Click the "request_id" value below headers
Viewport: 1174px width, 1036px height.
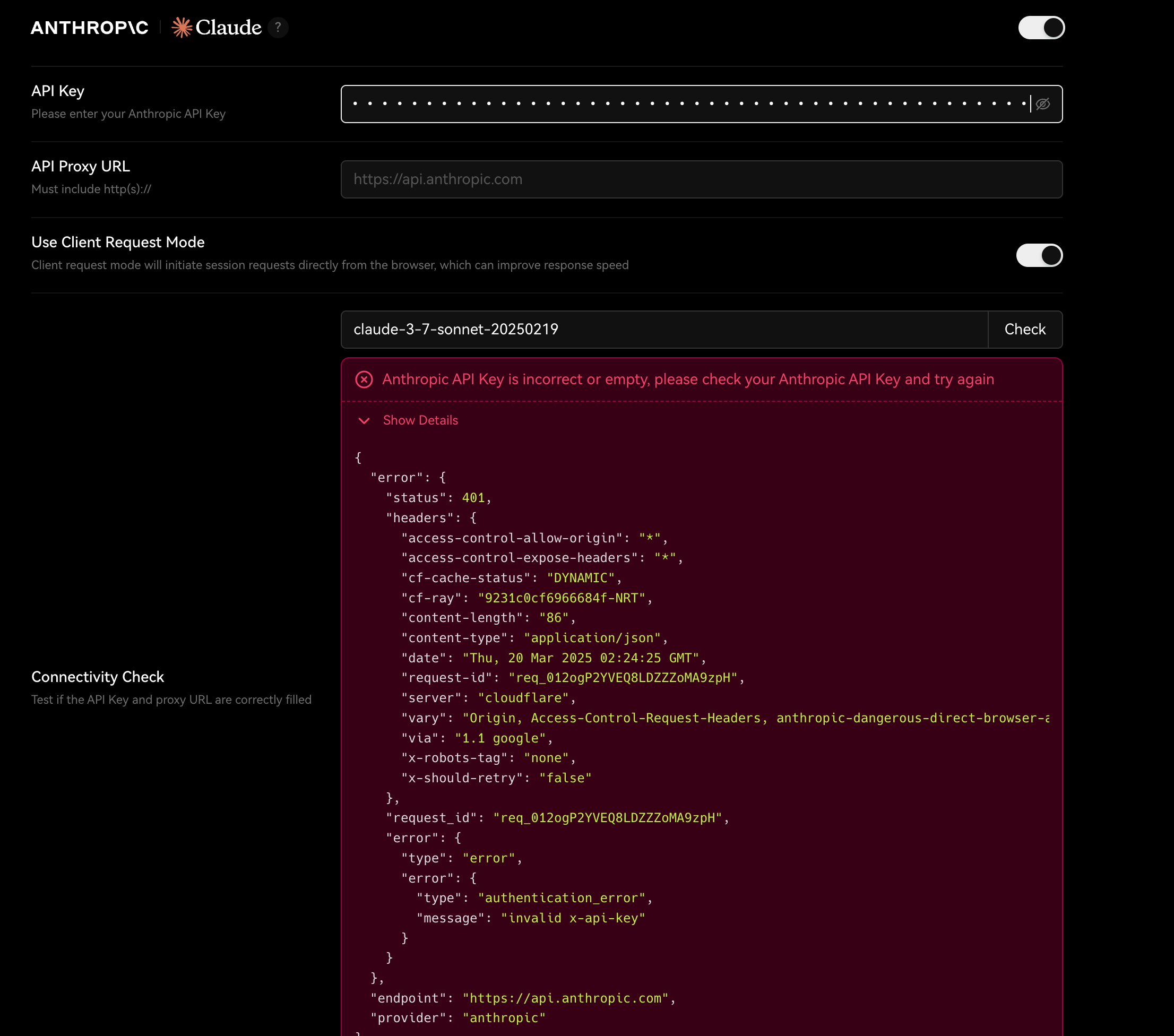(x=608, y=818)
